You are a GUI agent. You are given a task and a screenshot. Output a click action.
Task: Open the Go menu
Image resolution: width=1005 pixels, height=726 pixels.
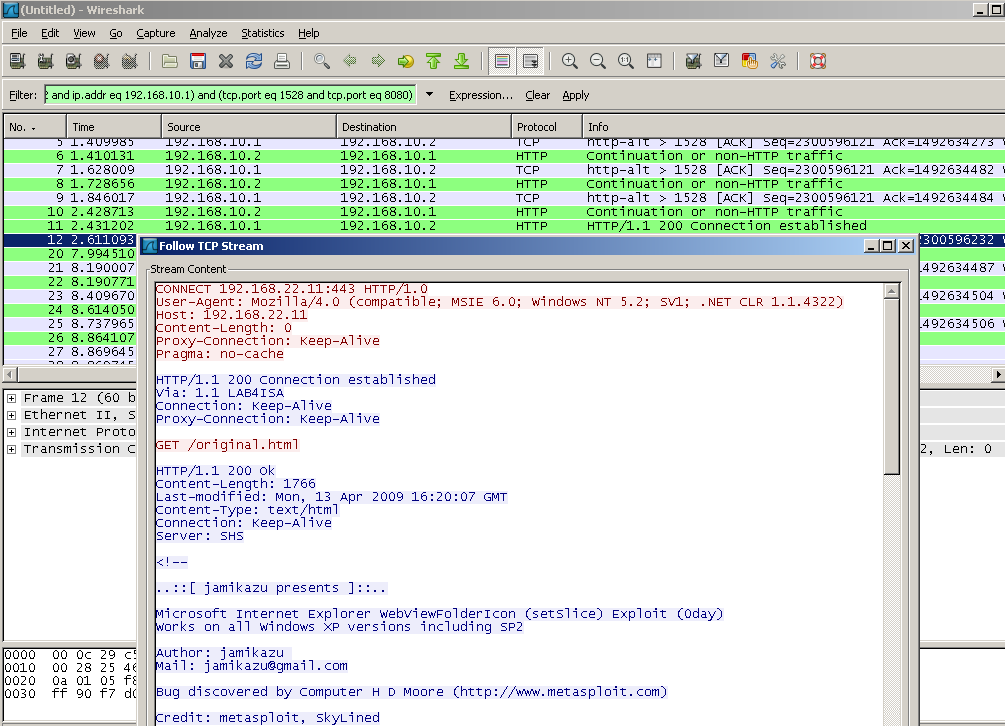[x=116, y=33]
